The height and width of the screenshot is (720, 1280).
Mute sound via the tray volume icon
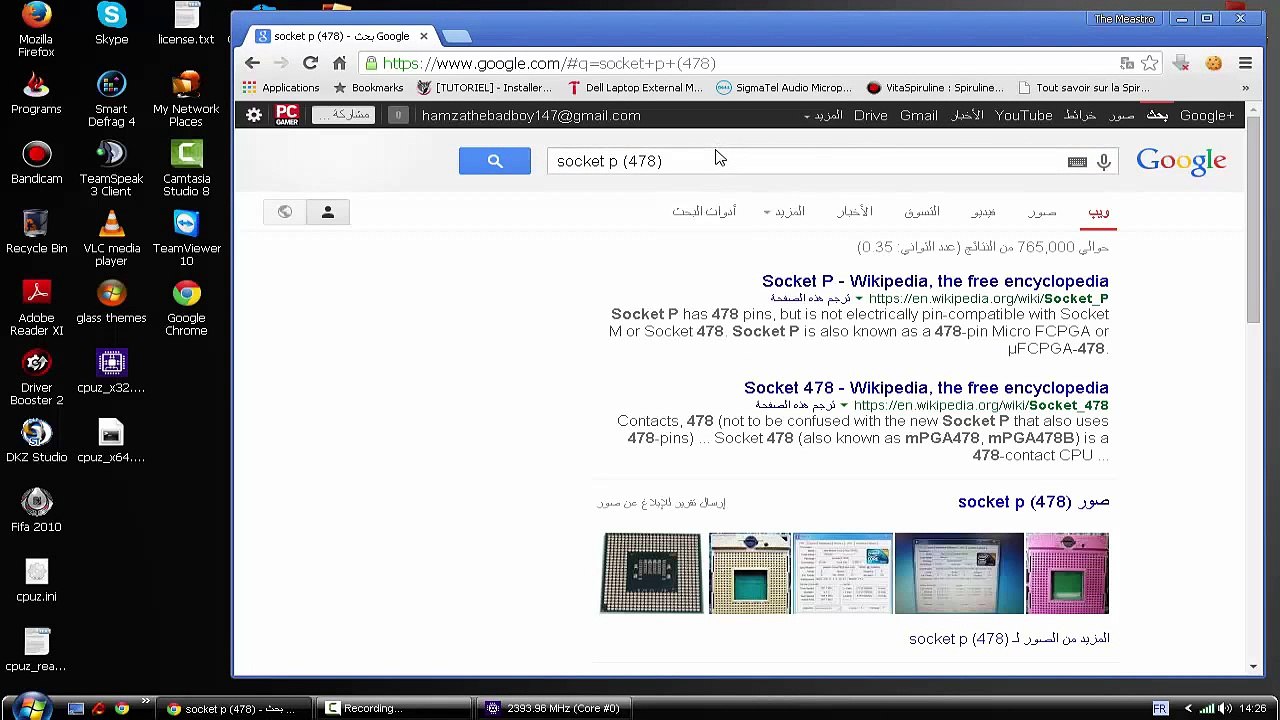point(1226,708)
